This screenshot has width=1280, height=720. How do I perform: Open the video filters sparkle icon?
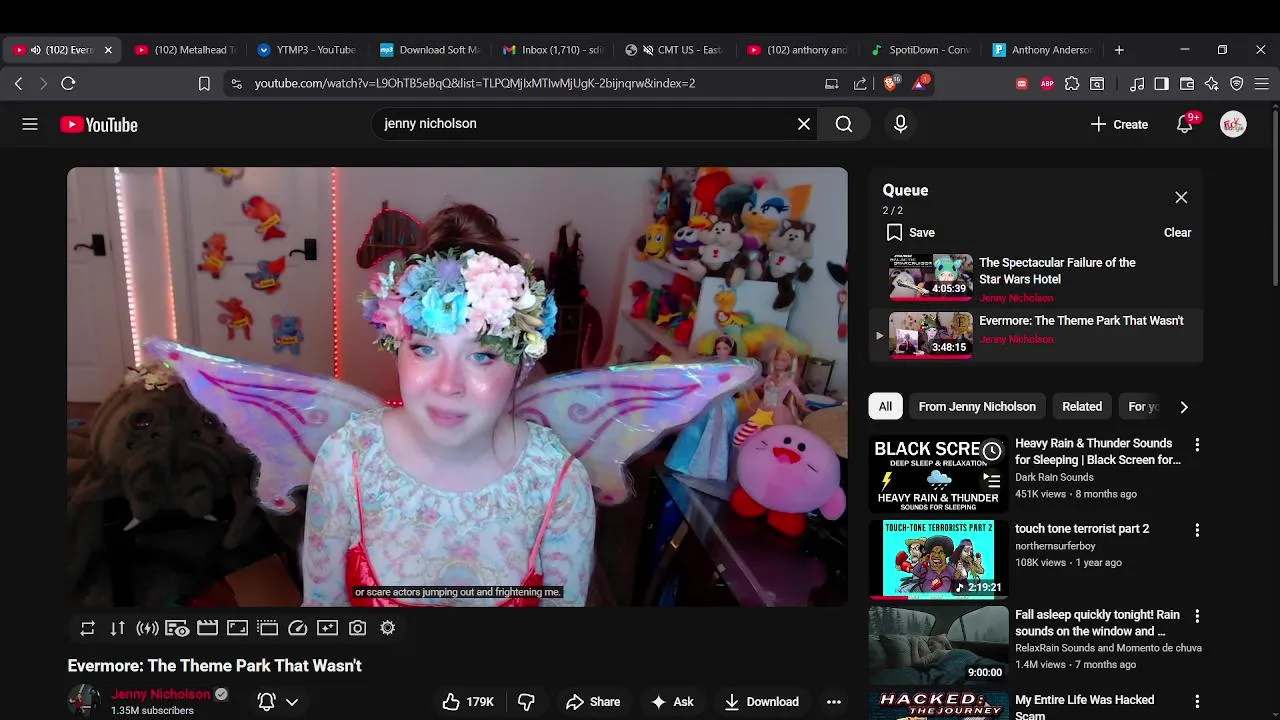click(327, 628)
